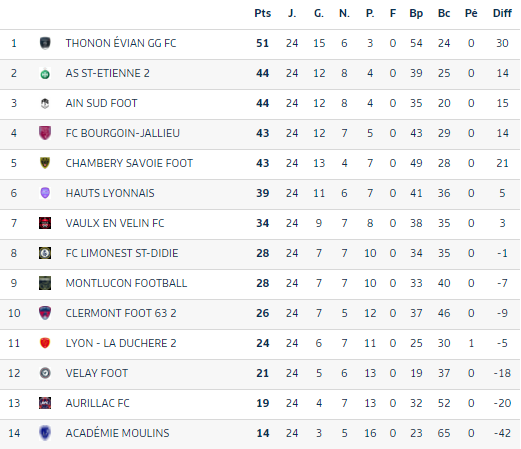Click the AS St-Etienne 2 green logo
The image size is (521, 449).
tap(45, 73)
